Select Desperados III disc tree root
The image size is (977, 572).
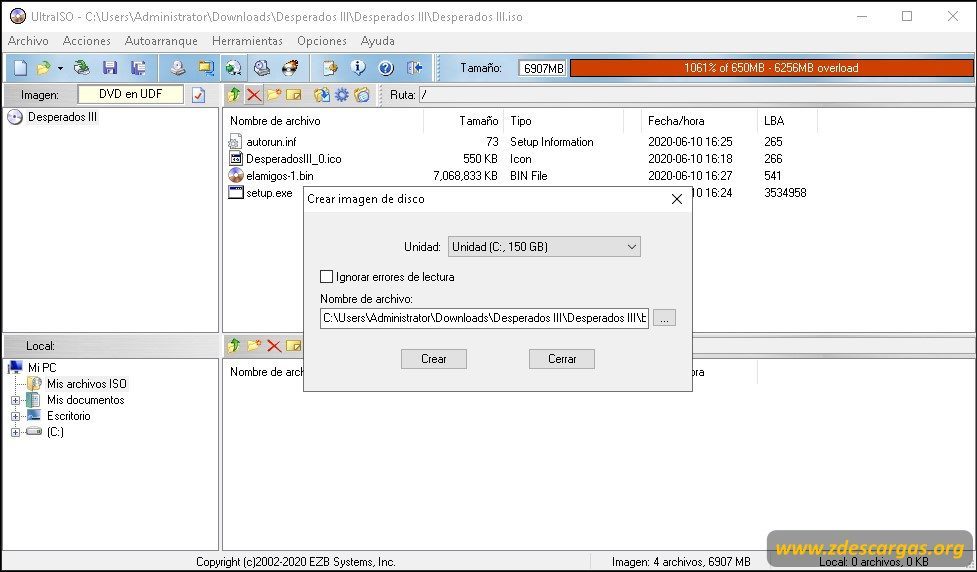[x=62, y=117]
